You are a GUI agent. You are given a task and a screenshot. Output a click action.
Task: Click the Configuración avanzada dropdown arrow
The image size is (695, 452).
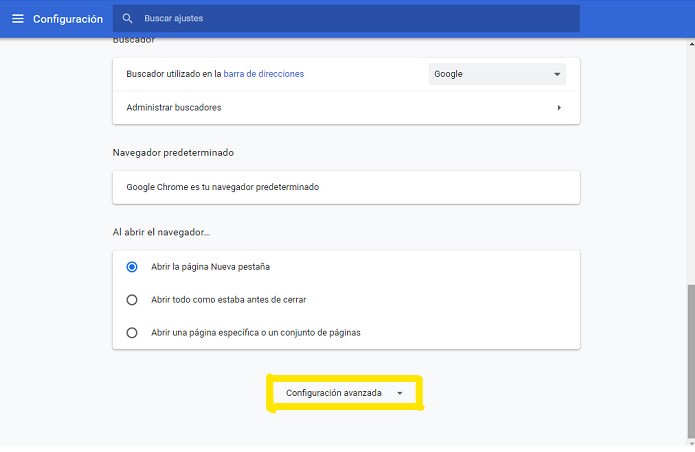pyautogui.click(x=400, y=394)
